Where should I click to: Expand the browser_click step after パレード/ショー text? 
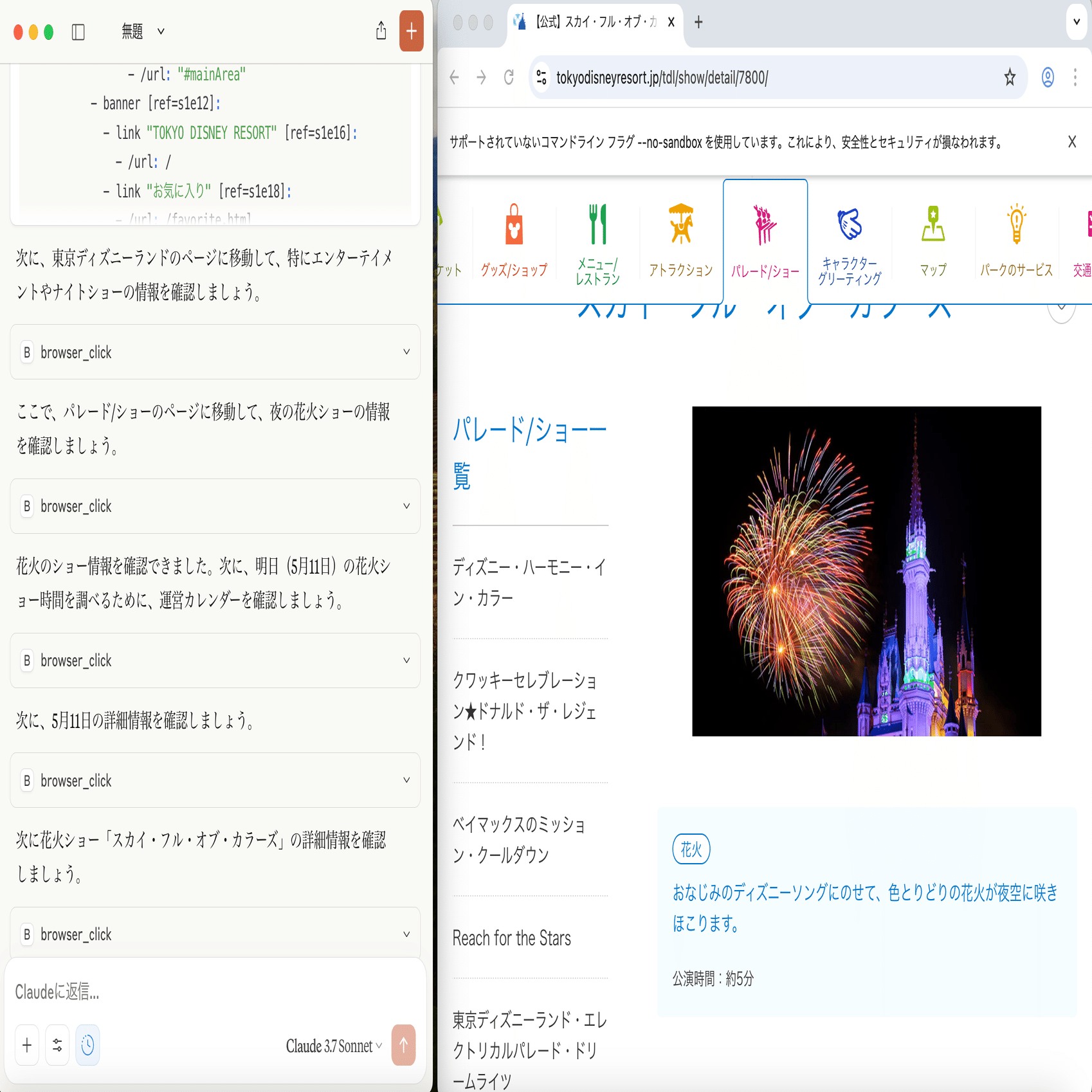pos(215,506)
